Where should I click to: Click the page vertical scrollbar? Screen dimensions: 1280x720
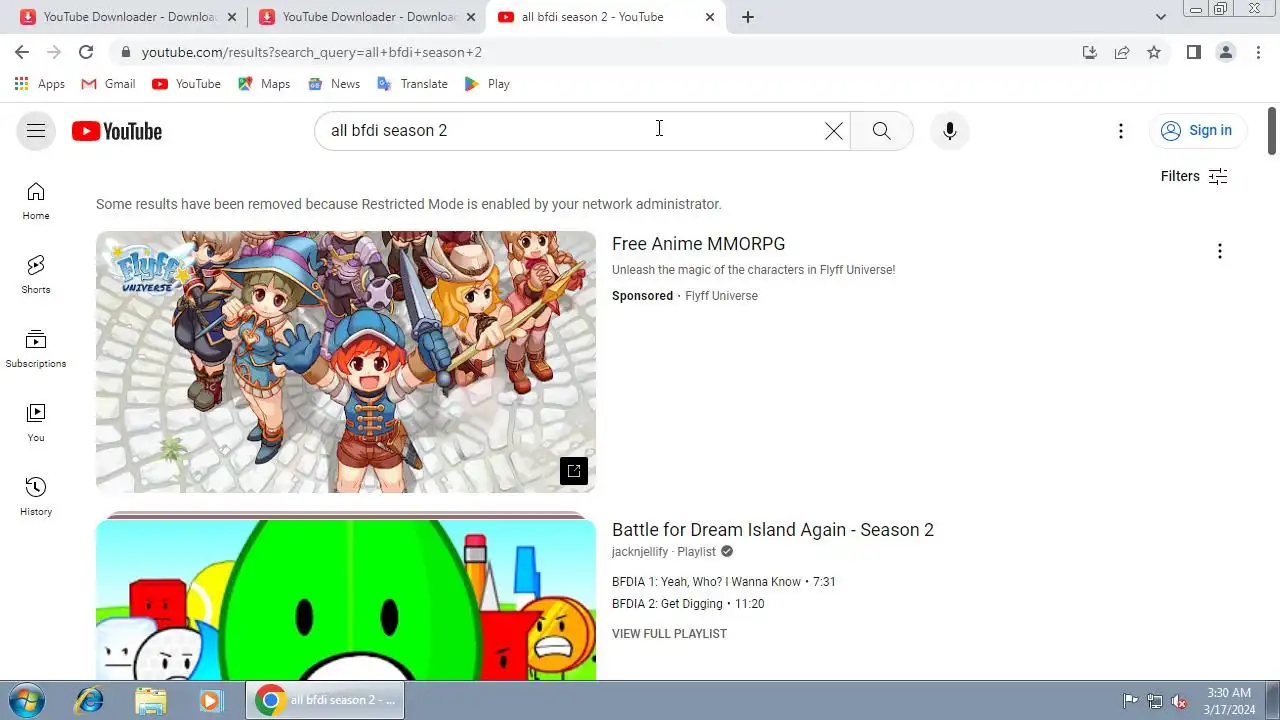point(1272,131)
